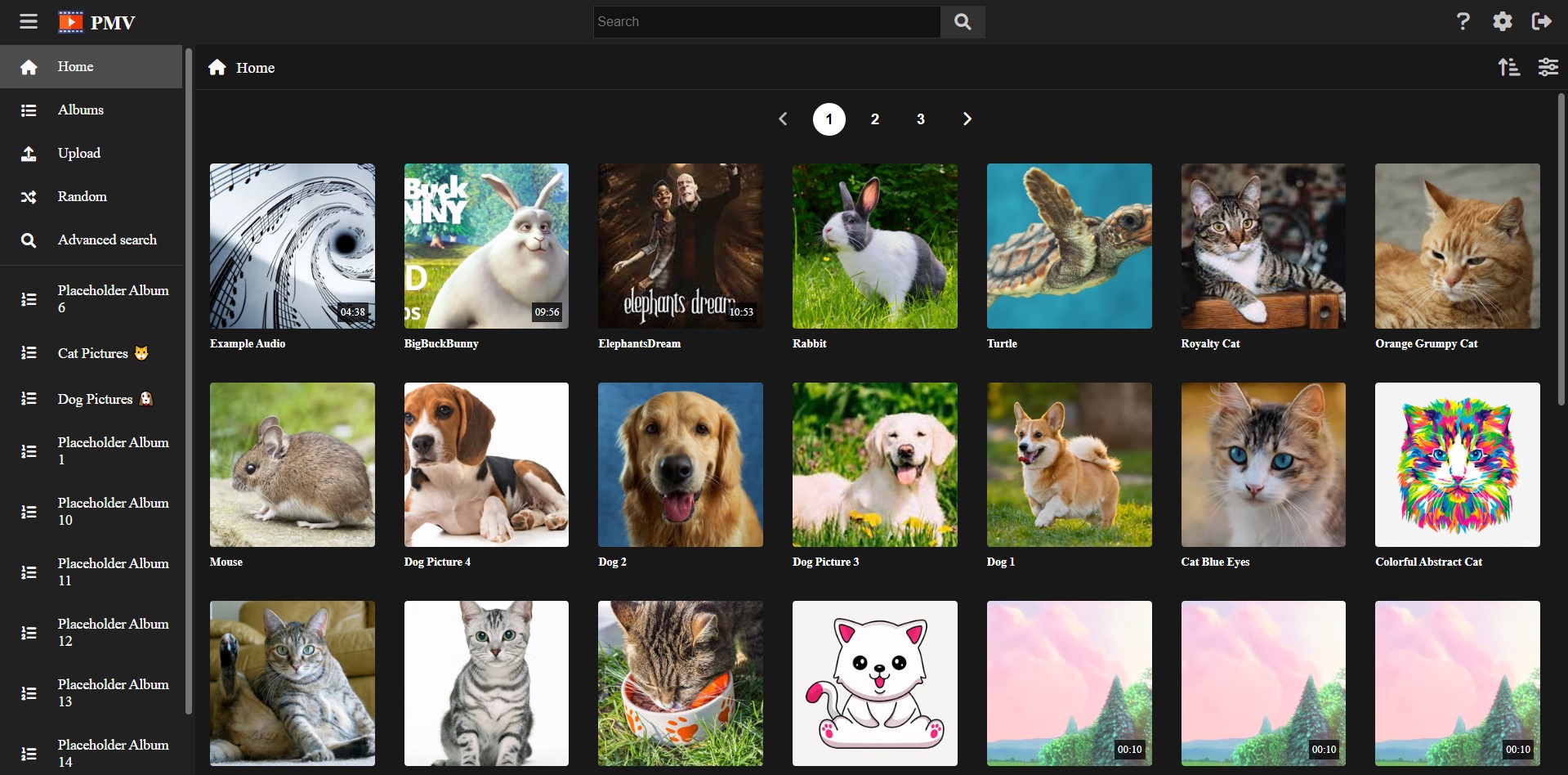Open the BigBuckBunny video thumbnail
Screen dimensions: 1568x775
[x=486, y=246]
